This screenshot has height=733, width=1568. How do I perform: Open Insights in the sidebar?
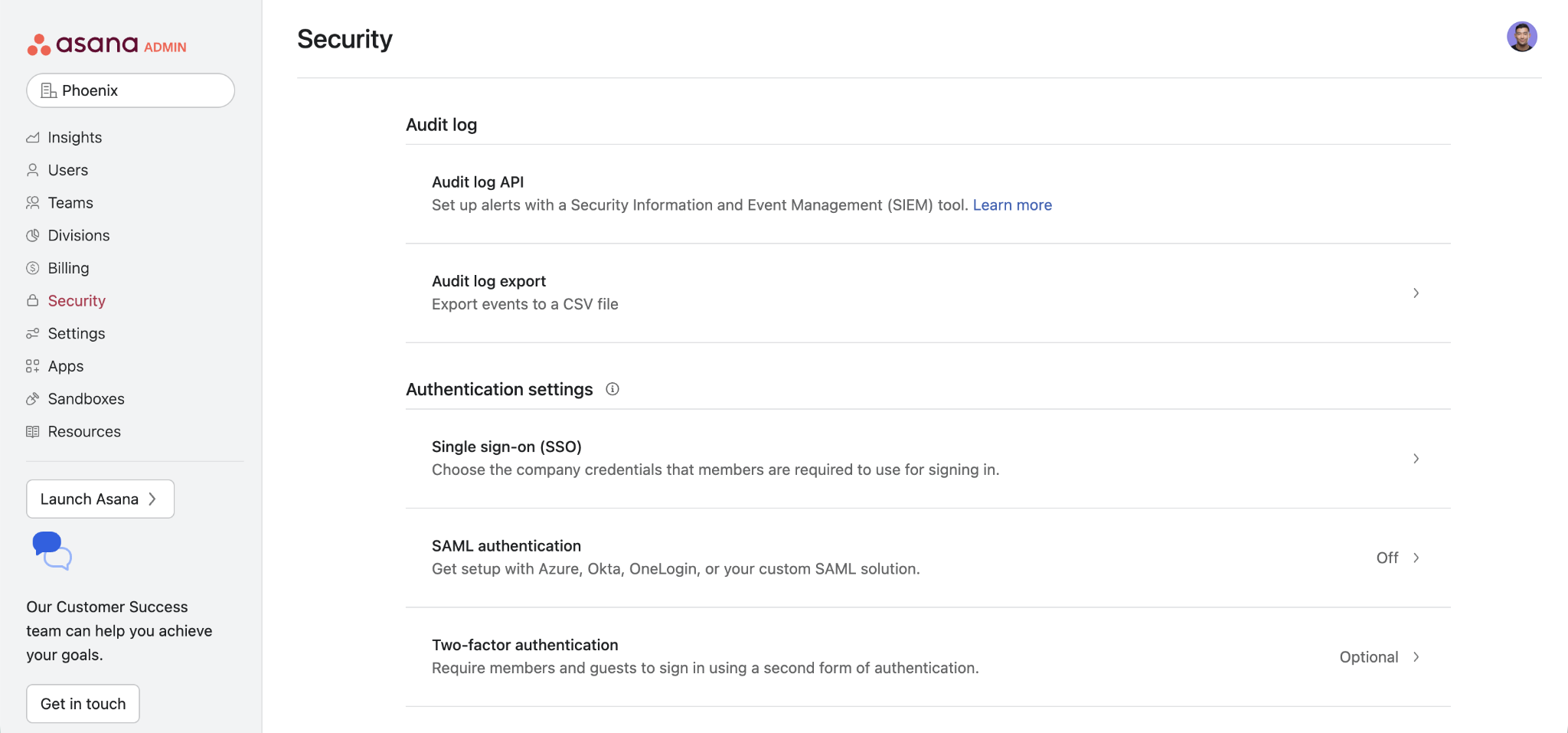pyautogui.click(x=74, y=138)
